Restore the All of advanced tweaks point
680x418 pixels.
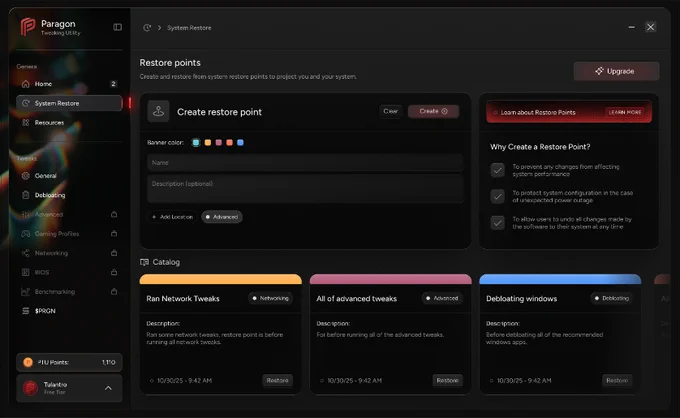[x=447, y=380]
